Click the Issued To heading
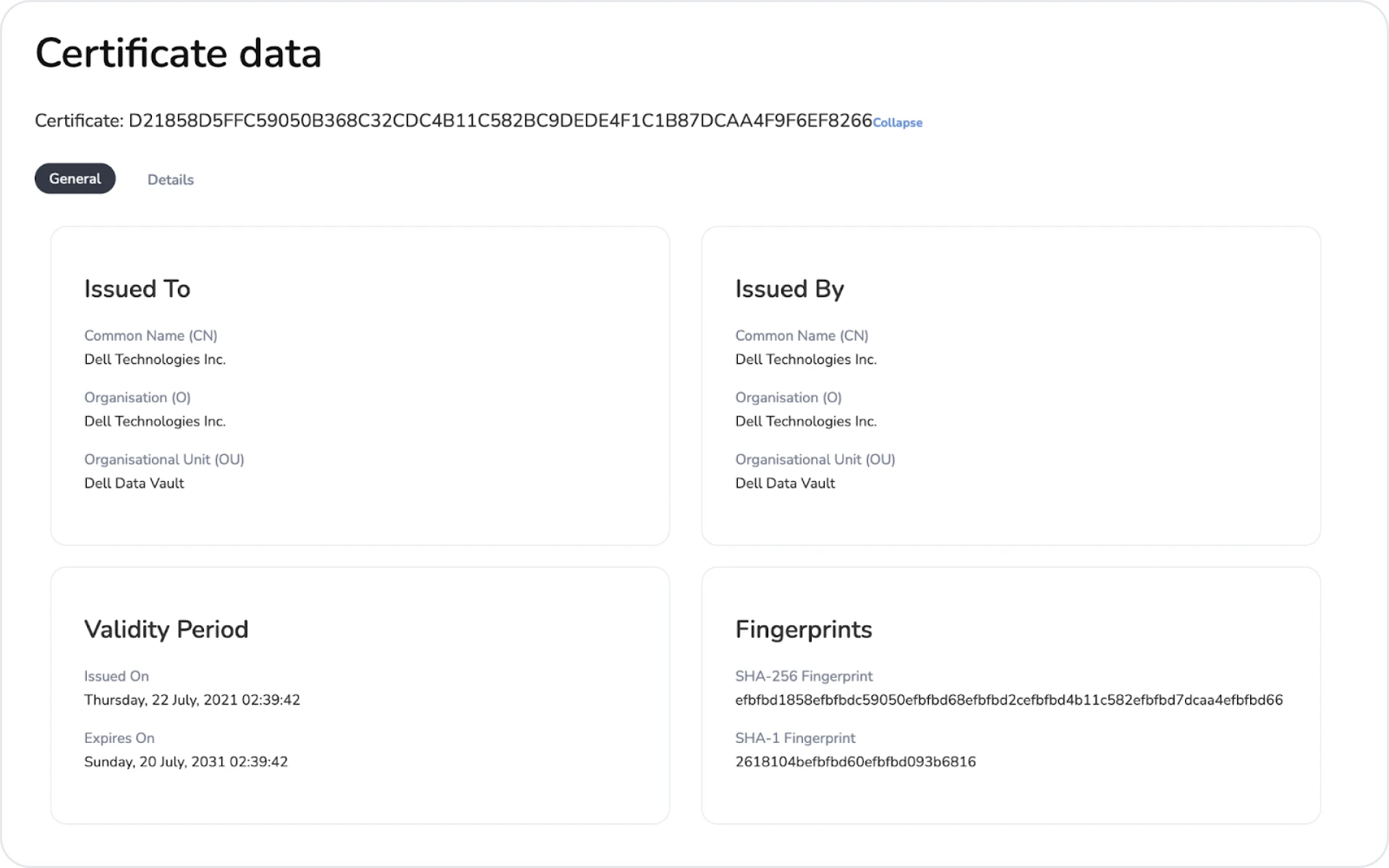The height and width of the screenshot is (868, 1389). tap(137, 289)
